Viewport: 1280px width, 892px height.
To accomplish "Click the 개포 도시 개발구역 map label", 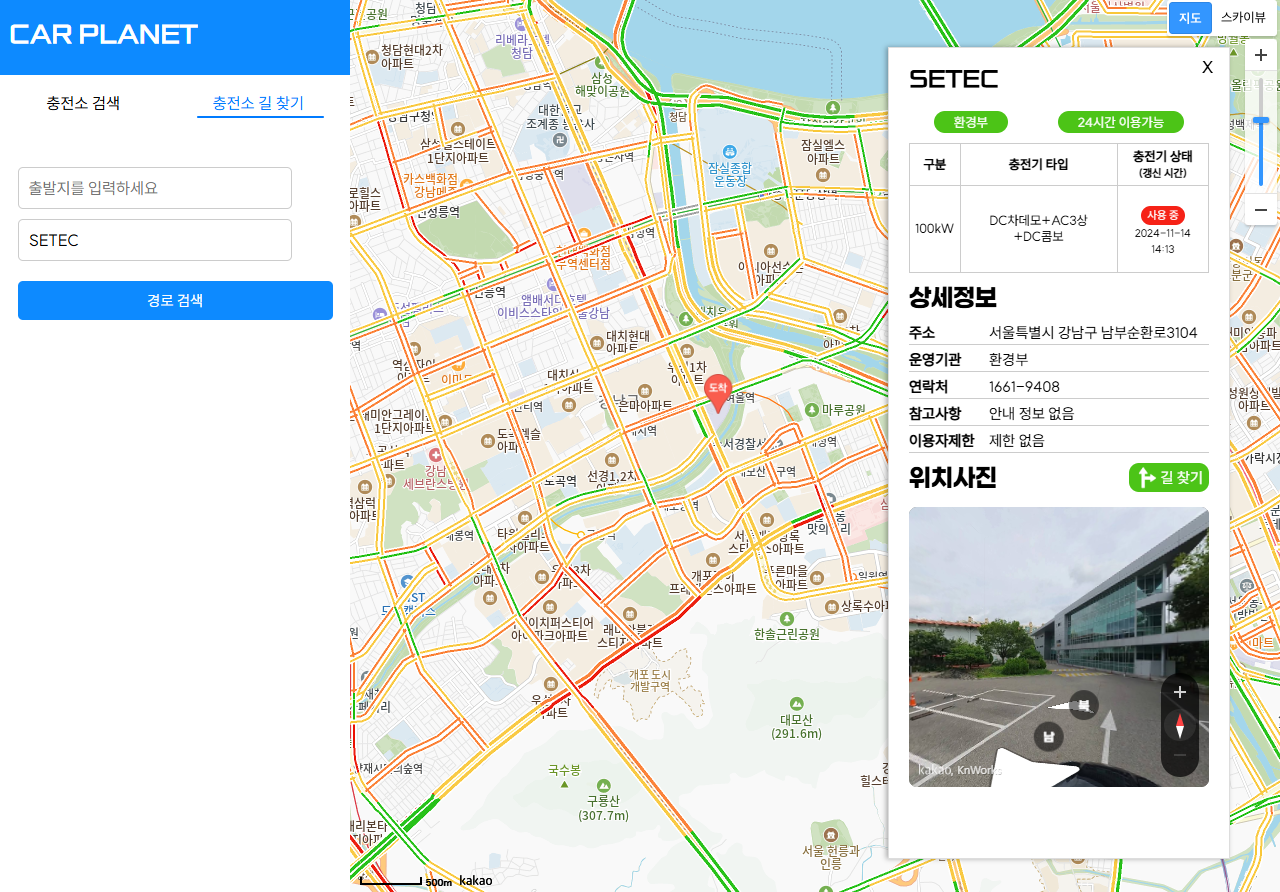I will coord(649,680).
